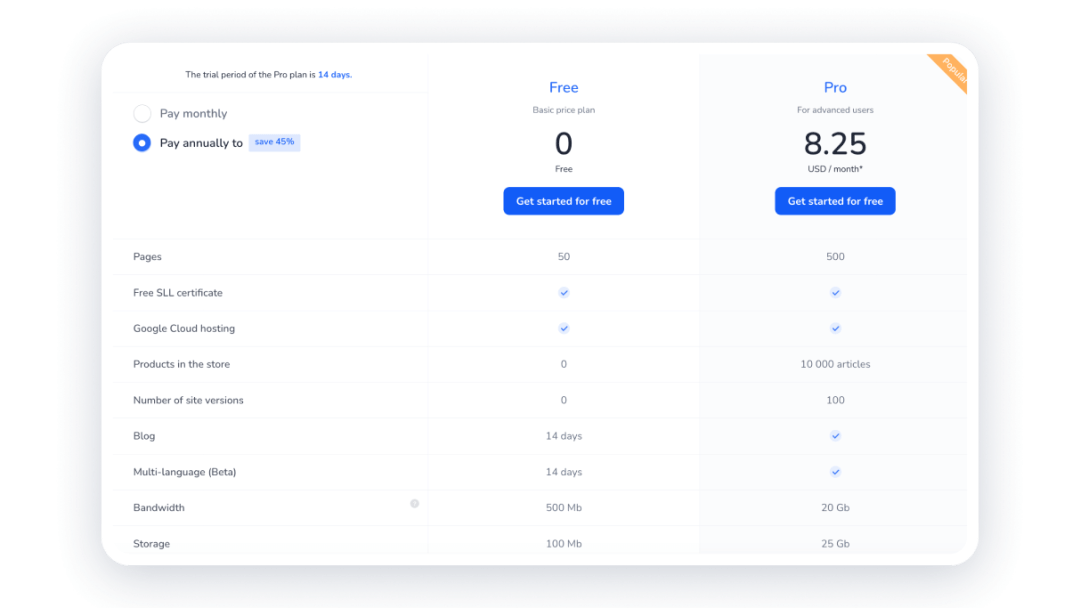The width and height of the screenshot is (1080, 608).
Task: Select the Pay monthly radio button
Action: [x=142, y=113]
